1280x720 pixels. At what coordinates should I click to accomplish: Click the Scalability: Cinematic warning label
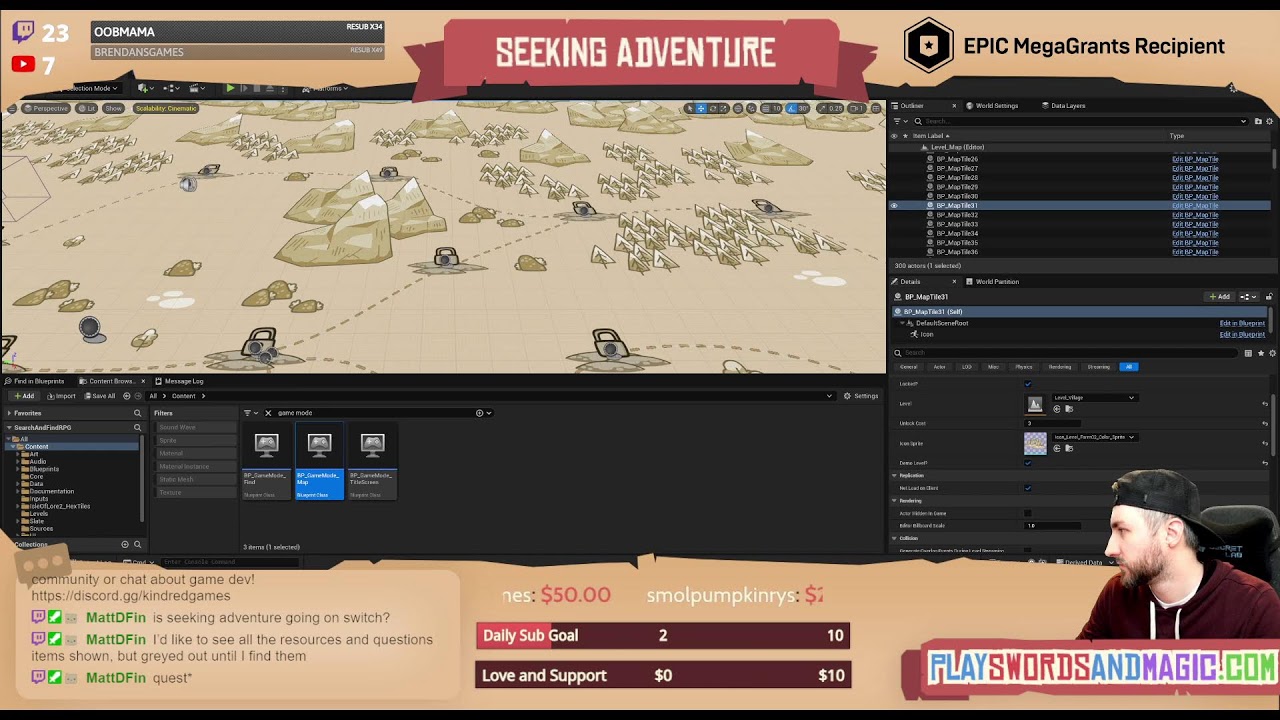166,108
